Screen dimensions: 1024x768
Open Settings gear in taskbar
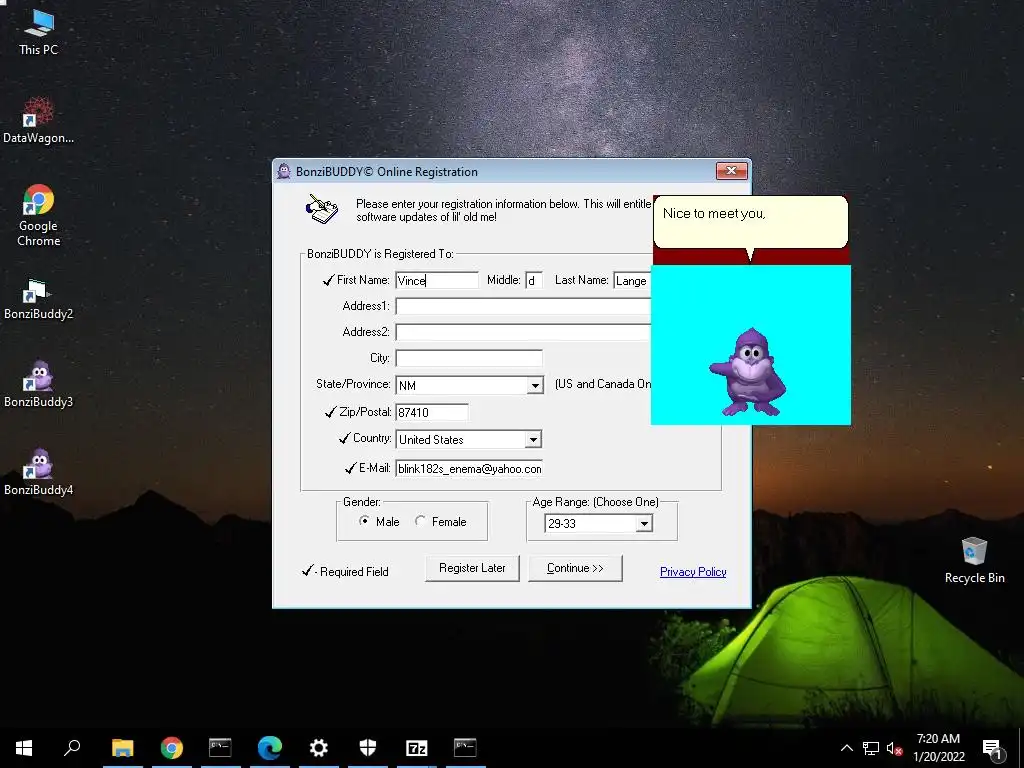[x=318, y=748]
